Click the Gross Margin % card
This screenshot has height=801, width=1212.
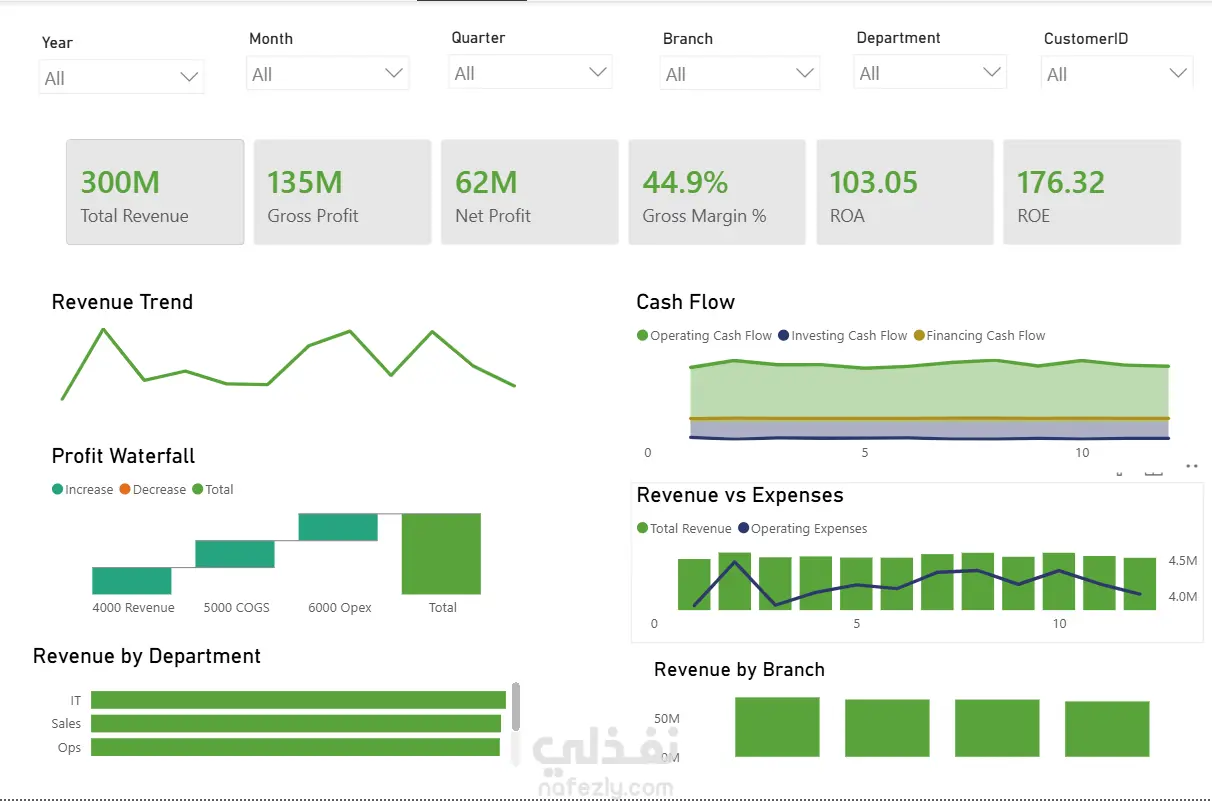click(x=717, y=192)
